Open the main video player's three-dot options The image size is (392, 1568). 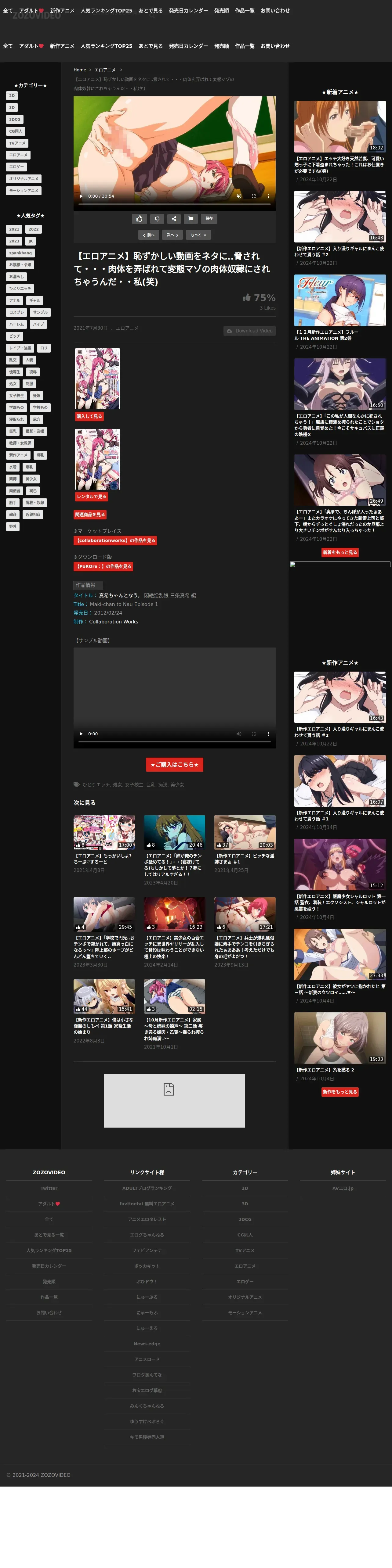pyautogui.click(x=268, y=196)
